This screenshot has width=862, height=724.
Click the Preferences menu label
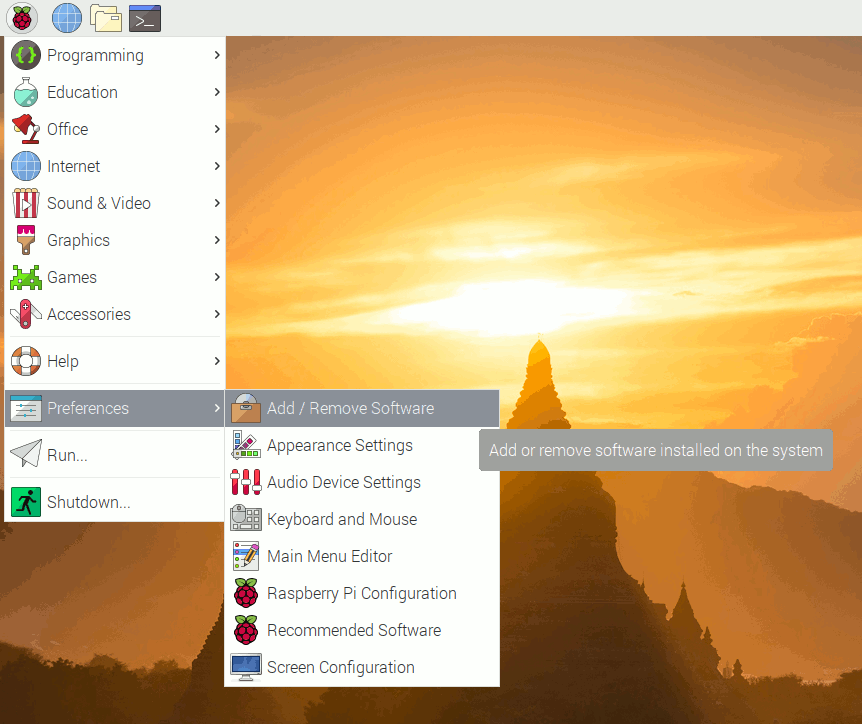88,408
